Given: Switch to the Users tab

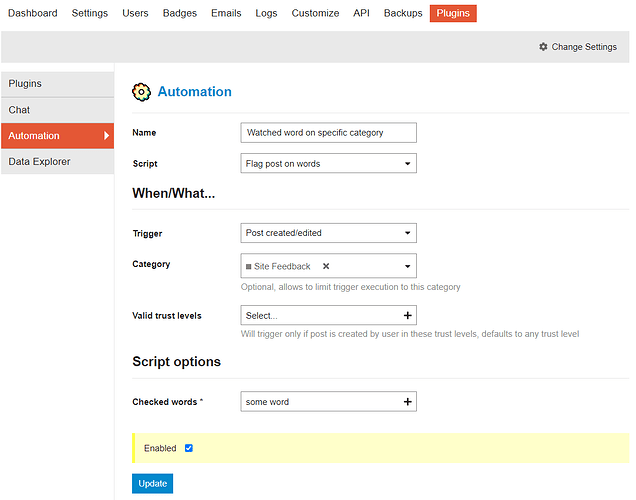Looking at the screenshot, I should tap(135, 13).
